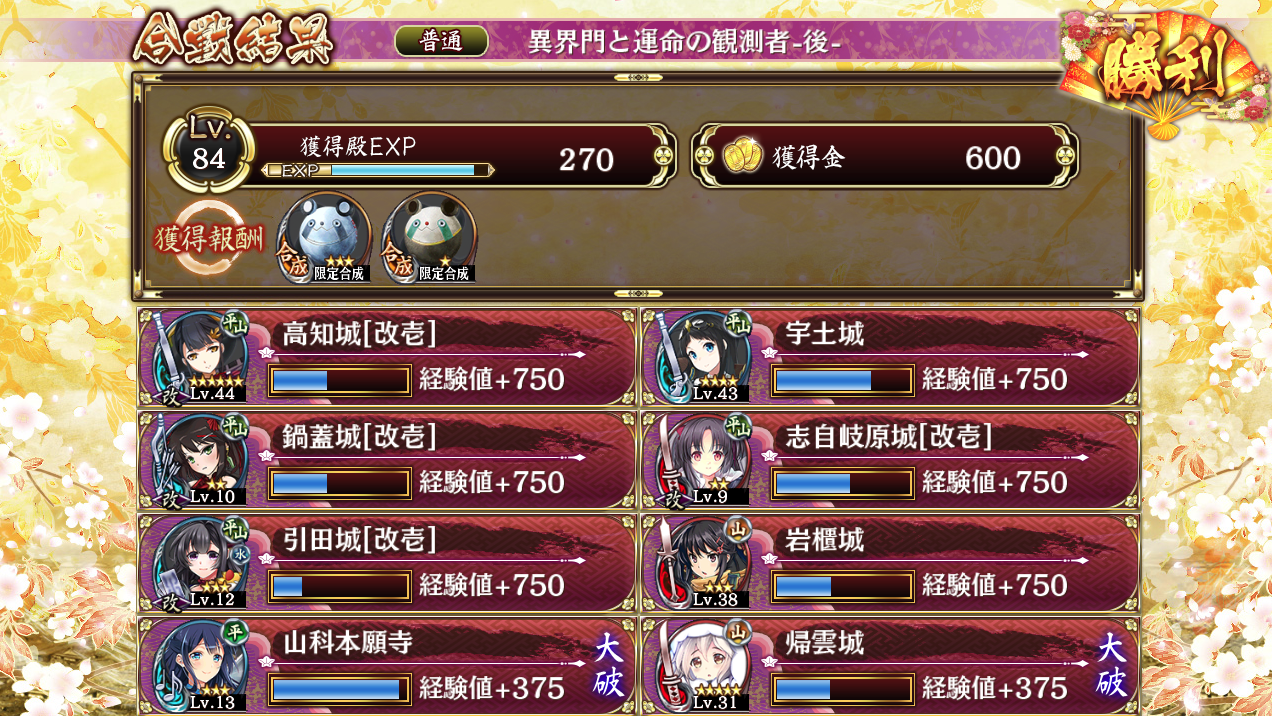Click the 鍋蓋城[改壱] character portrait
Screen dimensions: 1272x716
click(x=197, y=460)
